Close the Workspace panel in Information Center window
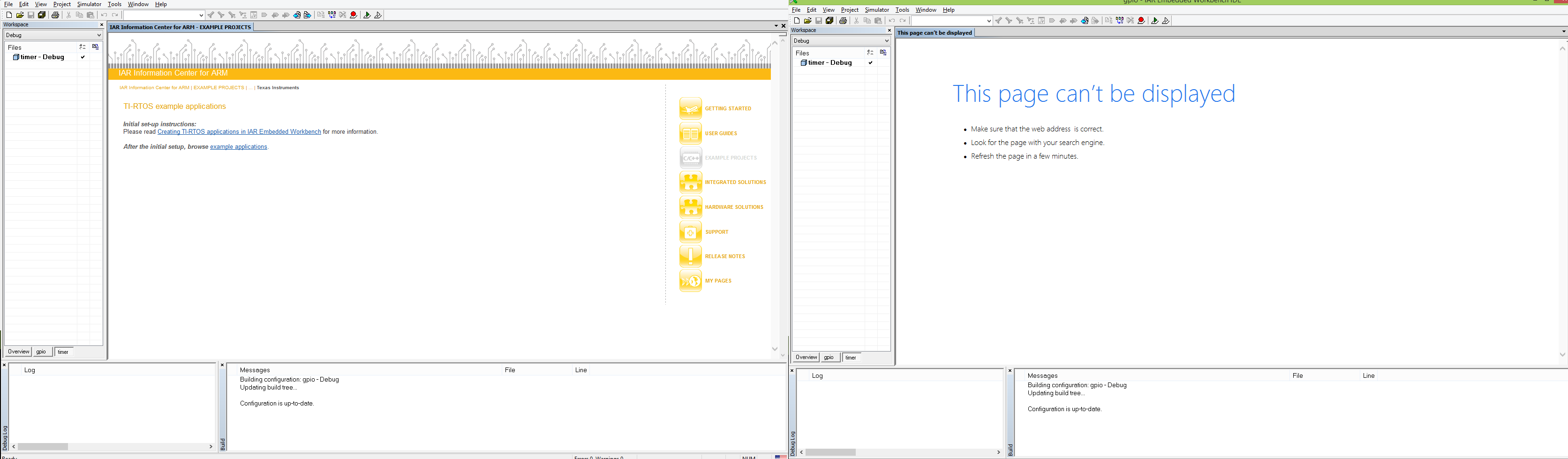The height and width of the screenshot is (459, 1568). (102, 25)
